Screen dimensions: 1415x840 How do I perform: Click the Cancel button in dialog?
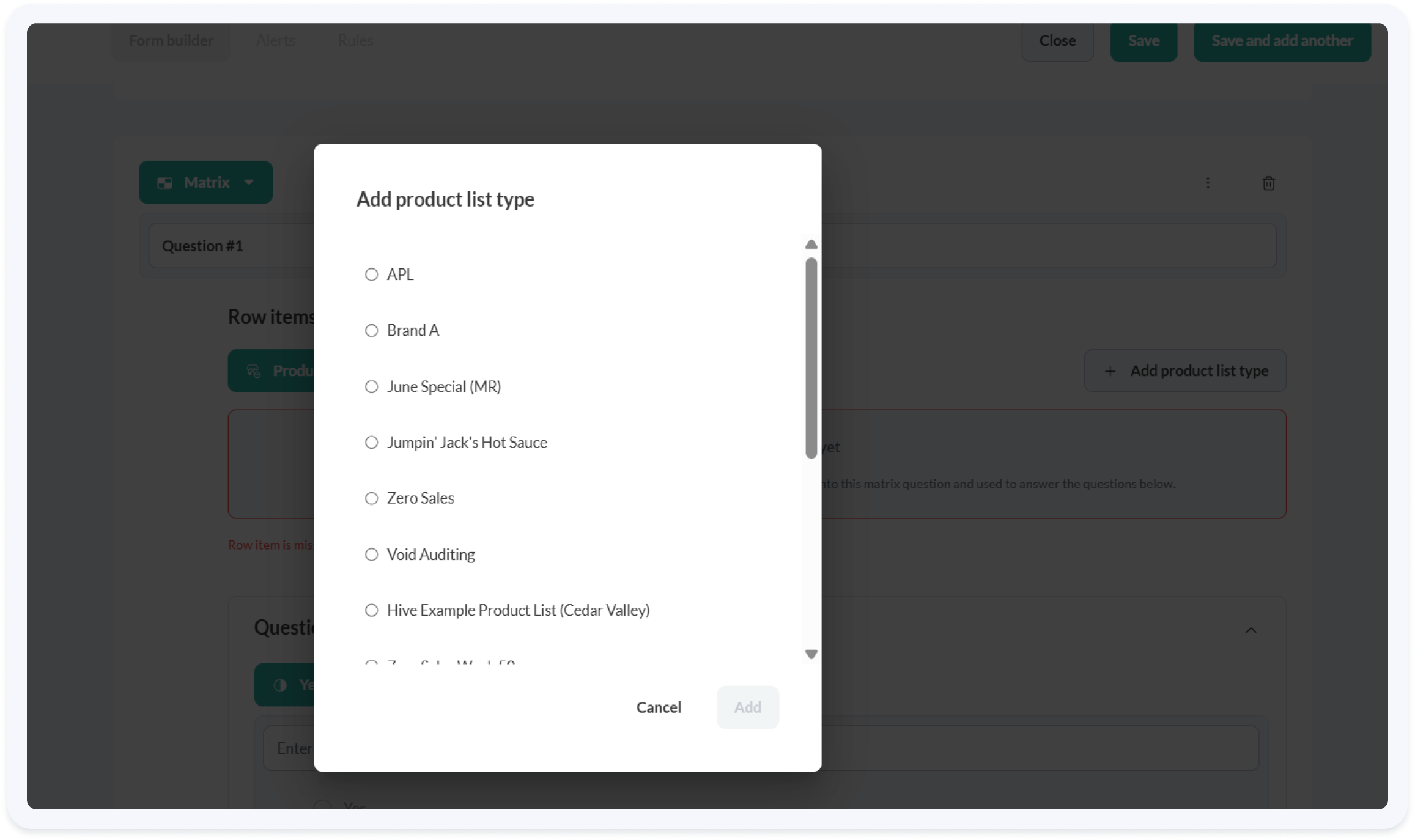(658, 707)
